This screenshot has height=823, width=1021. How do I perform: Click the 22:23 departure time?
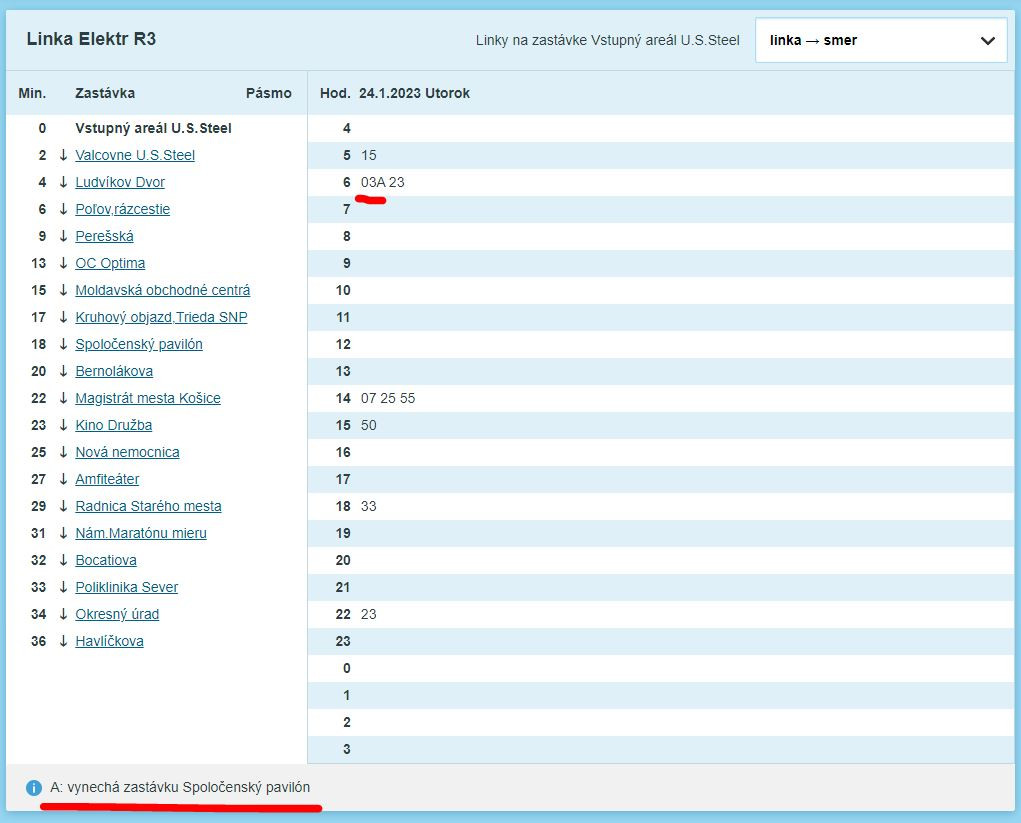[x=369, y=614]
